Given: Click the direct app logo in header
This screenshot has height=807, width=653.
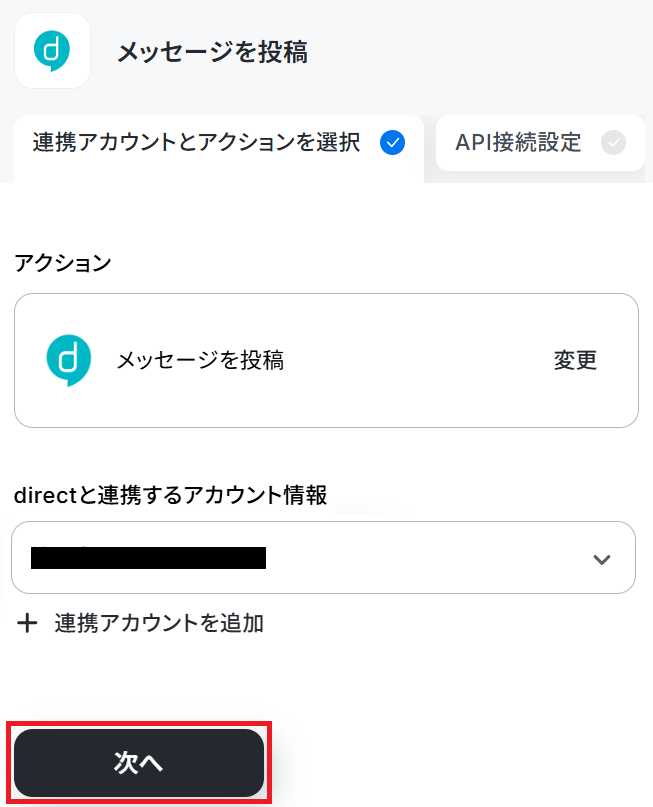Looking at the screenshot, I should tap(52, 50).
